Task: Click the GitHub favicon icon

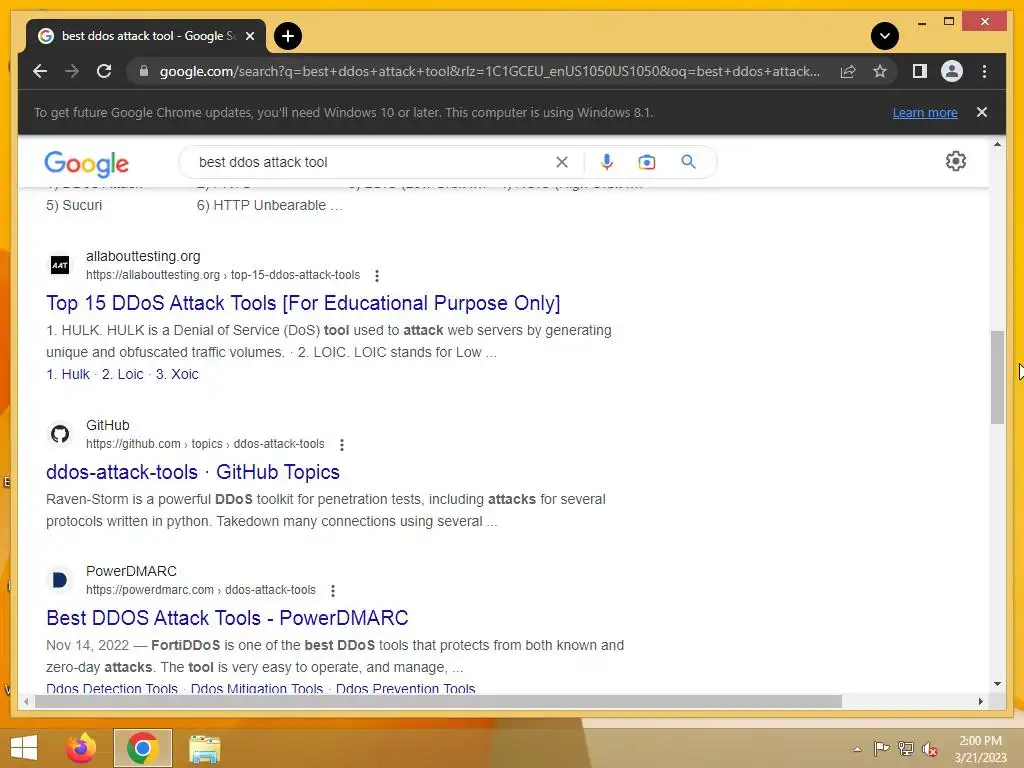Action: coord(60,434)
